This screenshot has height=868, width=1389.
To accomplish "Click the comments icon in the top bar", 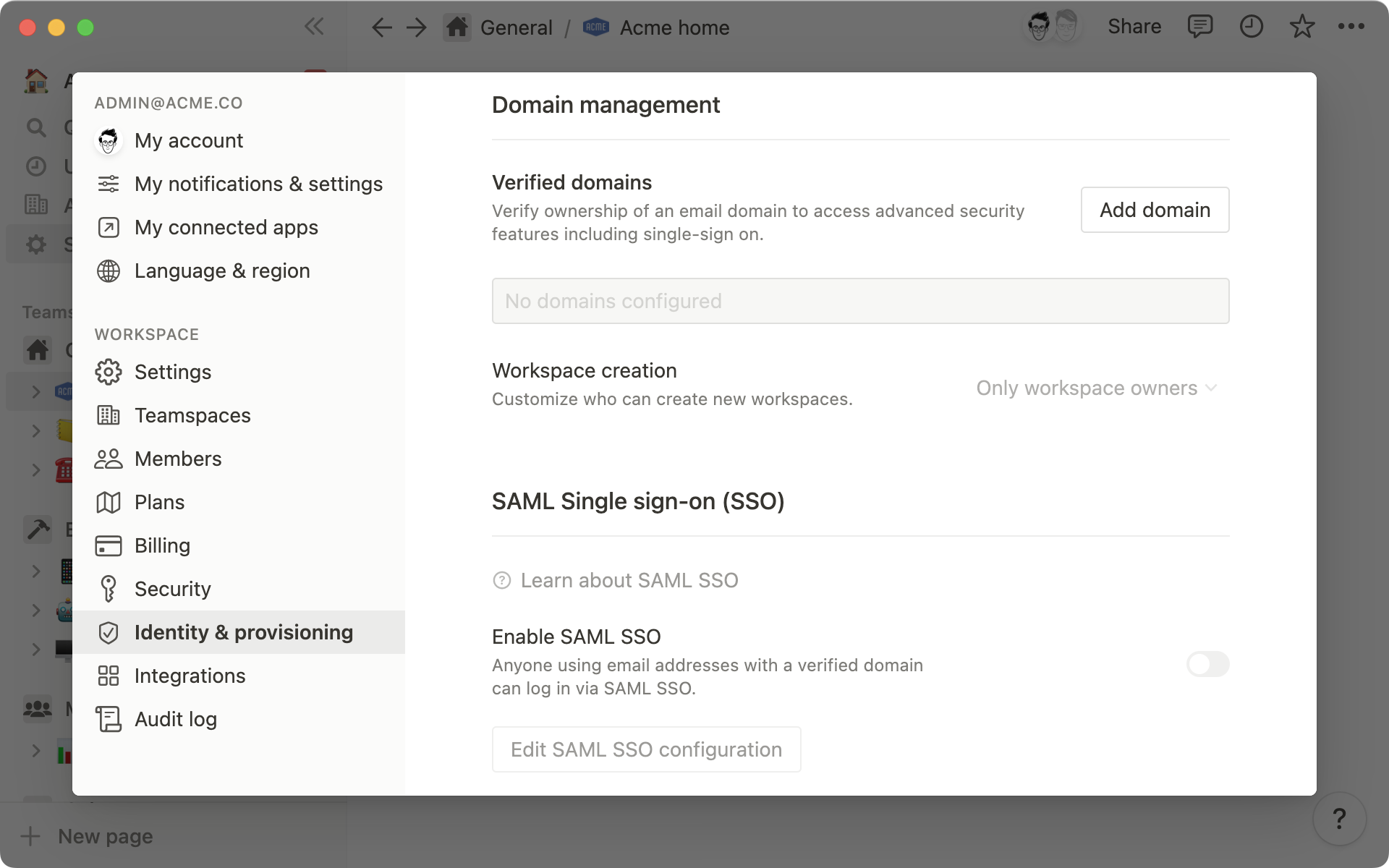I will 1200,27.
